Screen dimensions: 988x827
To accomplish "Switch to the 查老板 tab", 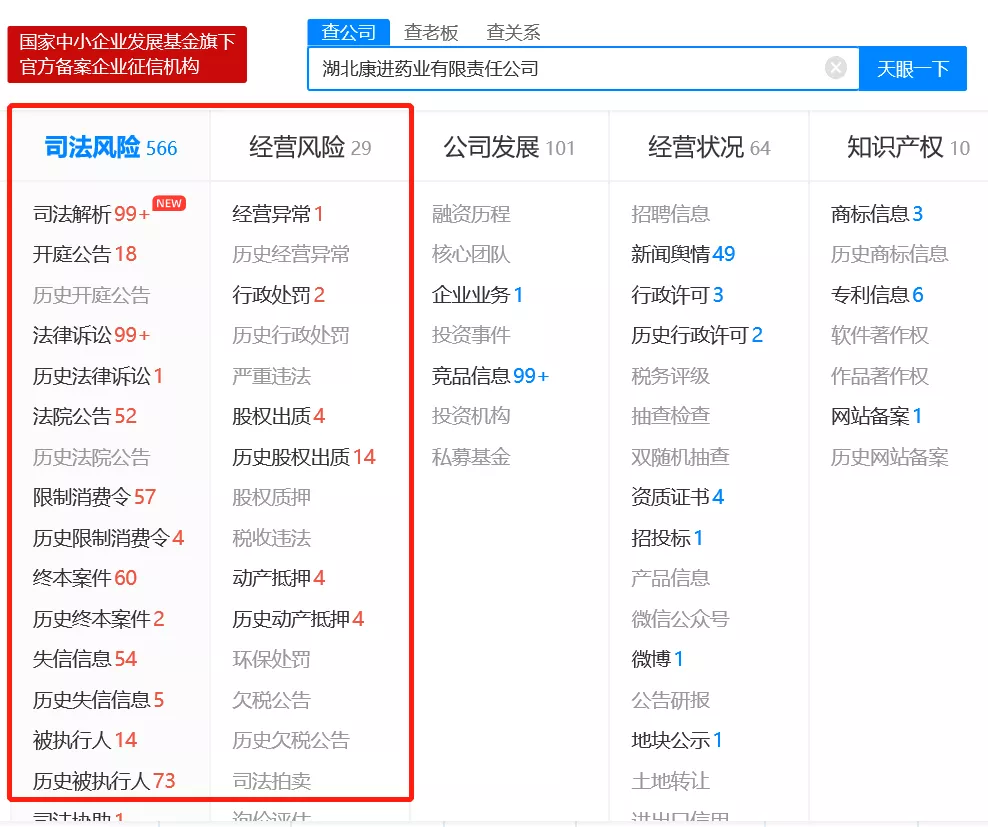I will tap(431, 32).
